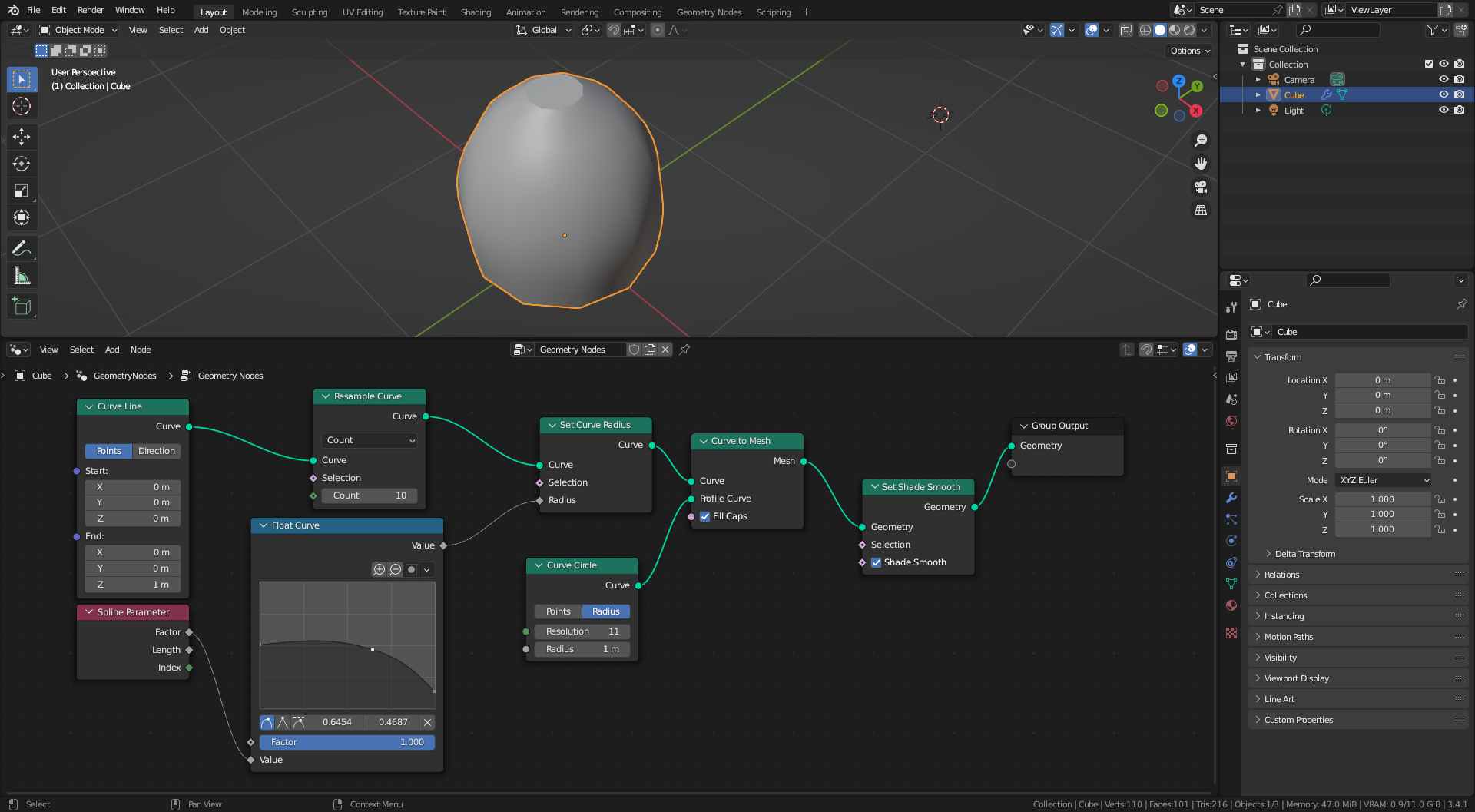Switch orthographic/perspective grid icon

coord(1201,210)
